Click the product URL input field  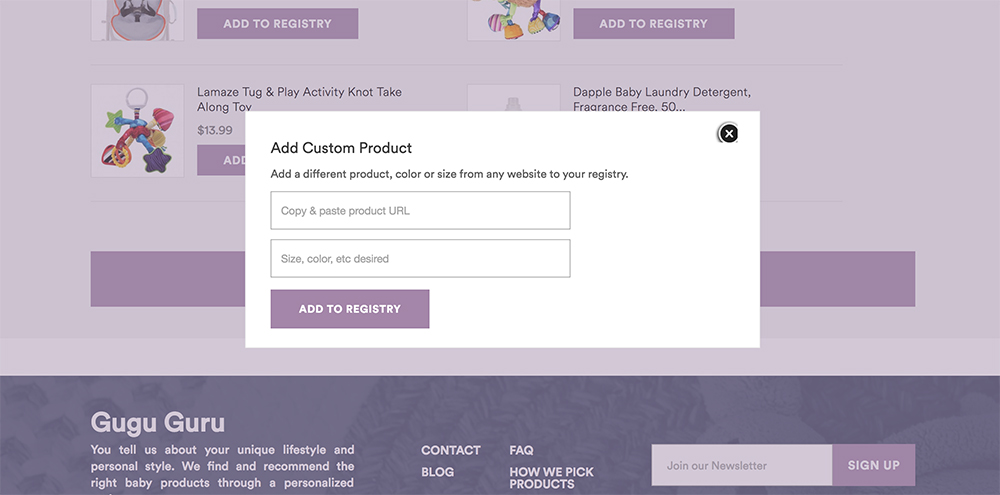420,211
